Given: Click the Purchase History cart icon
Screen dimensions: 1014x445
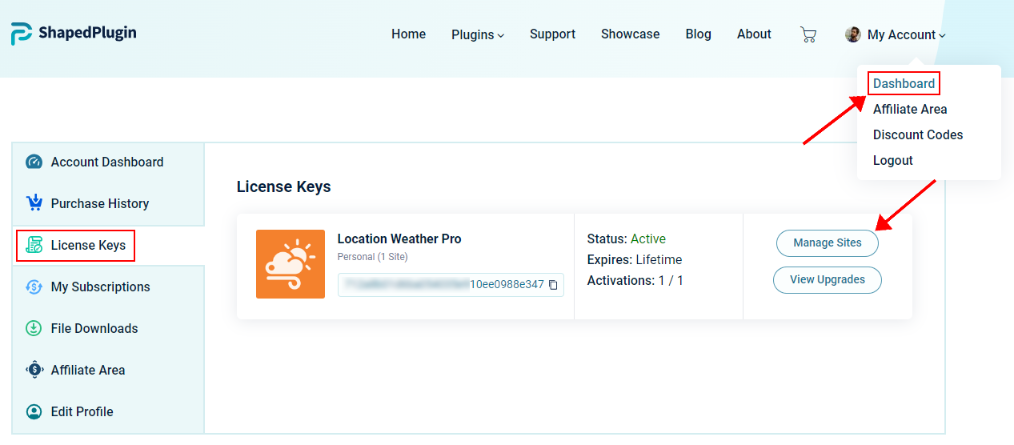Looking at the screenshot, I should coord(34,203).
